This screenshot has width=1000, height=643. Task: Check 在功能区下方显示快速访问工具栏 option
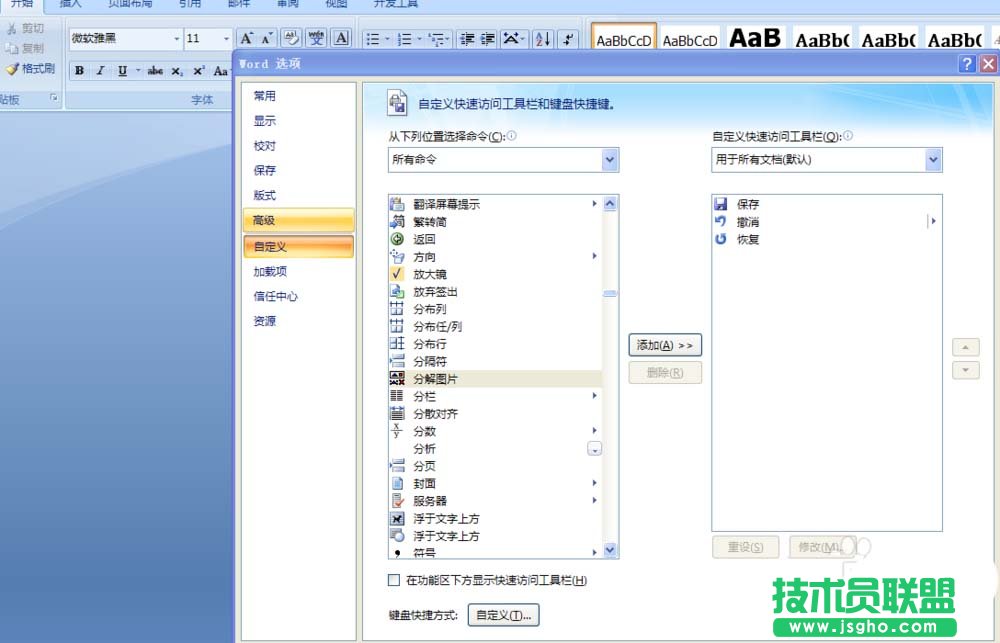pyautogui.click(x=394, y=579)
